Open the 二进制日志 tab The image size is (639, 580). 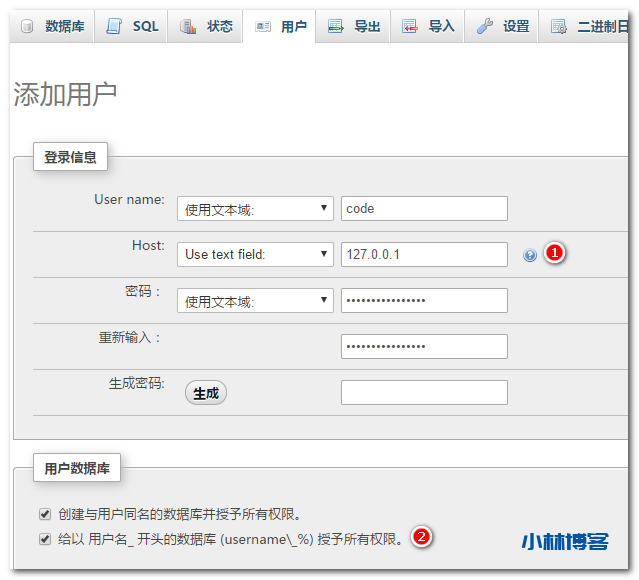[x=584, y=26]
